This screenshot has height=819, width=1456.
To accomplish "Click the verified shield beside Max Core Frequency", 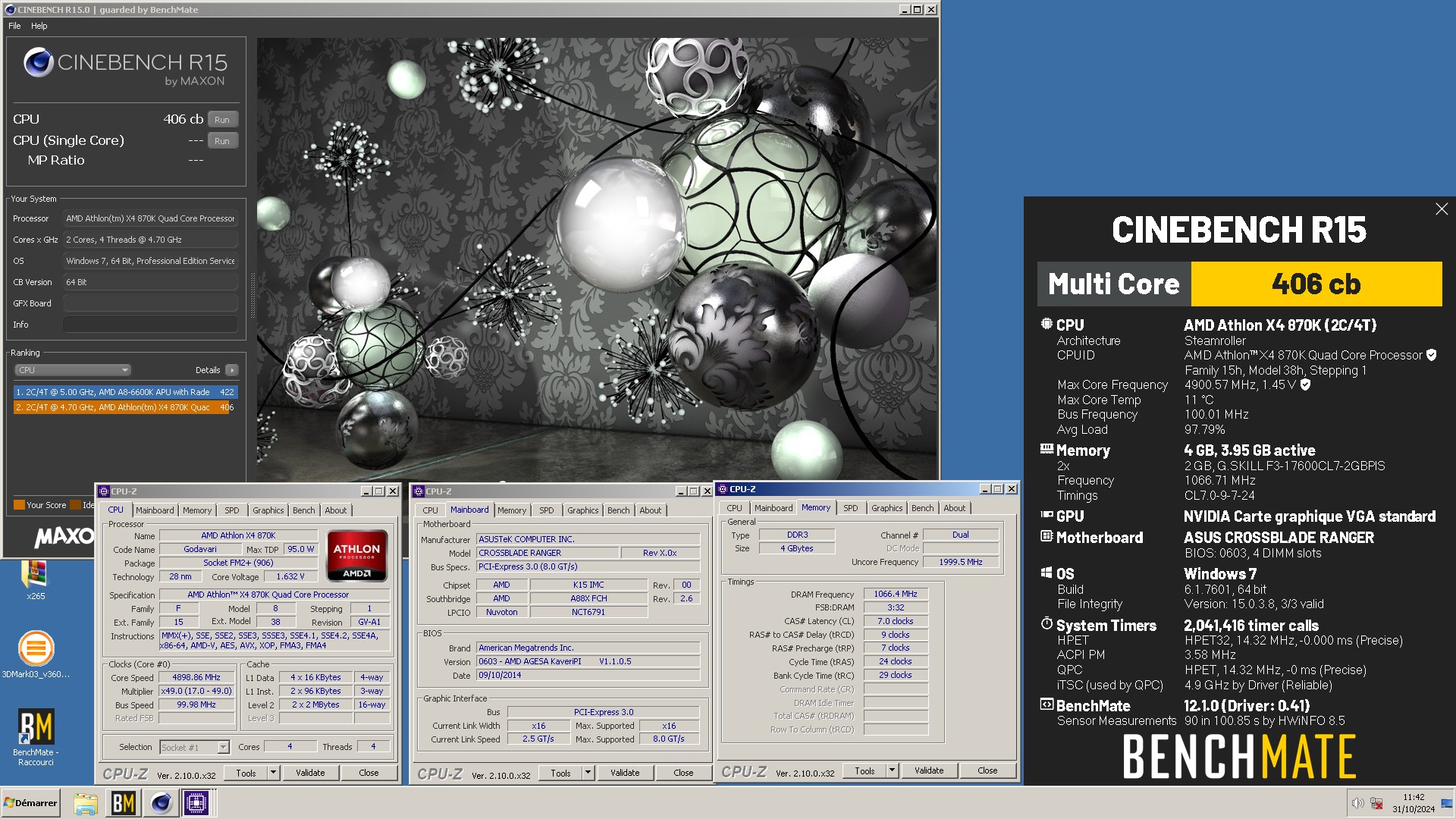I will coord(1305,384).
